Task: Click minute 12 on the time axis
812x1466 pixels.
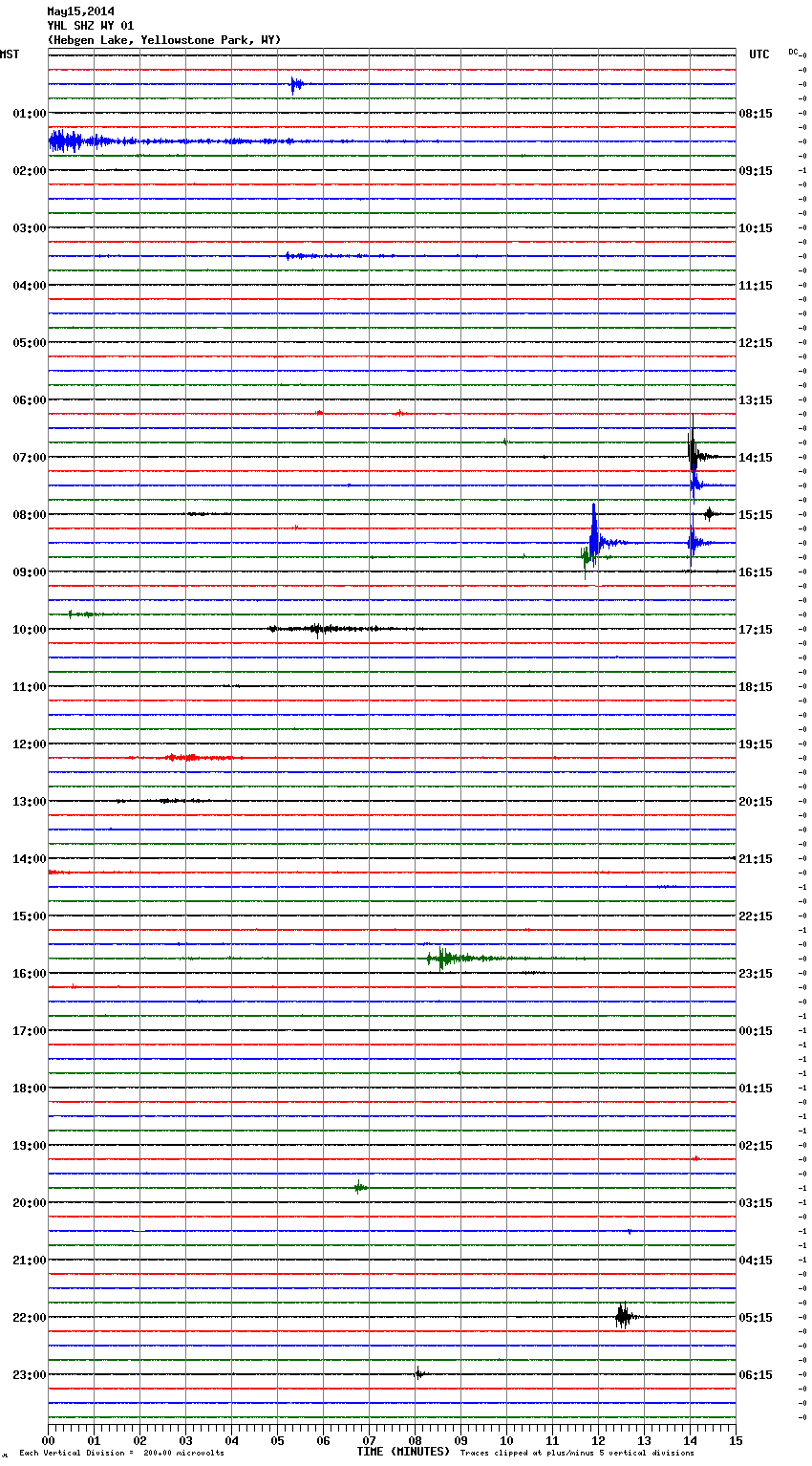Action: pos(598,1440)
